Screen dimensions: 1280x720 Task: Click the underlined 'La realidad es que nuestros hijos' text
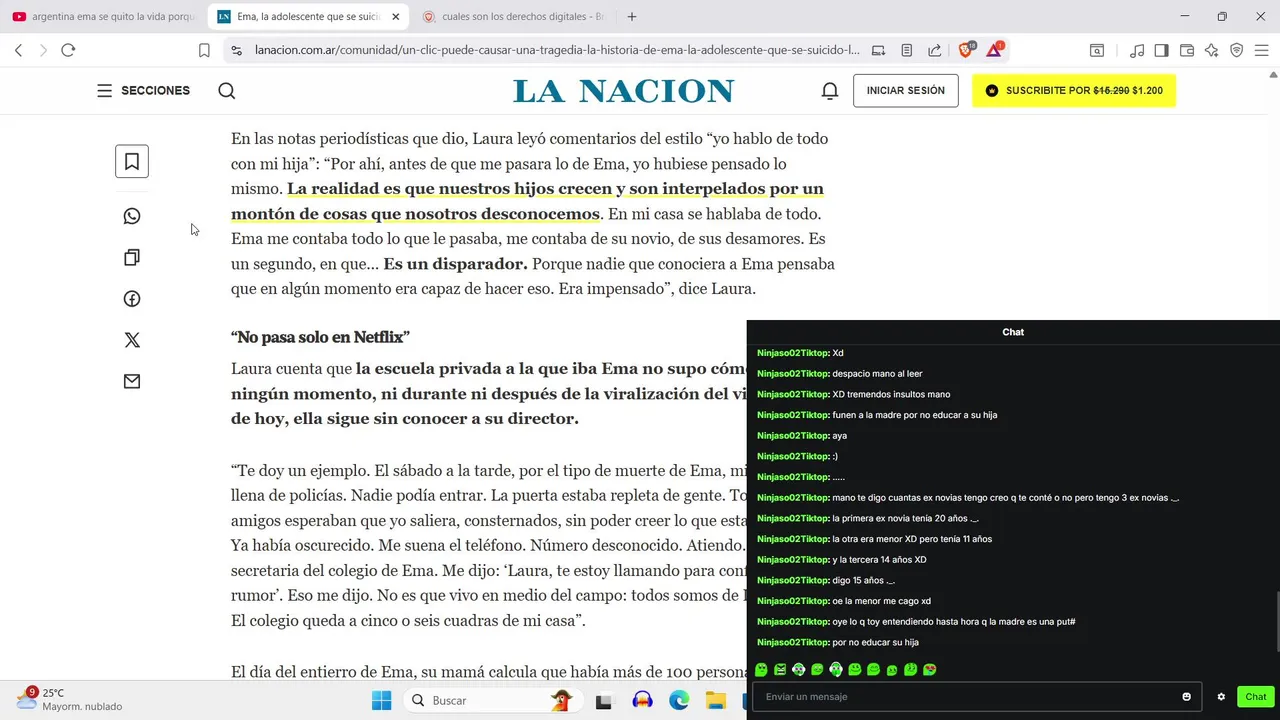pyautogui.click(x=527, y=201)
